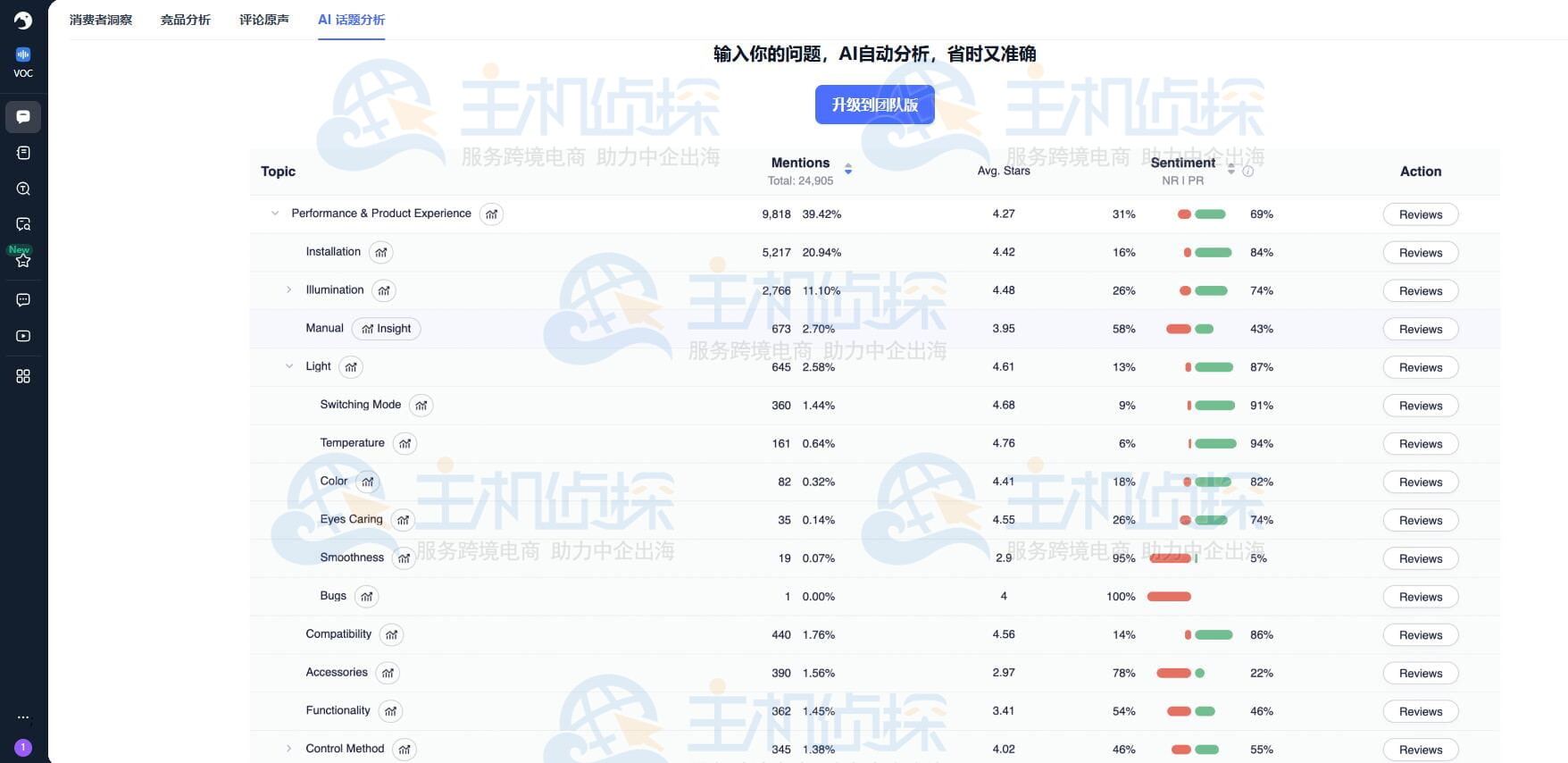Collapse Performance & Product Experience topic
Viewport: 1568px width, 763px height.
pos(275,214)
